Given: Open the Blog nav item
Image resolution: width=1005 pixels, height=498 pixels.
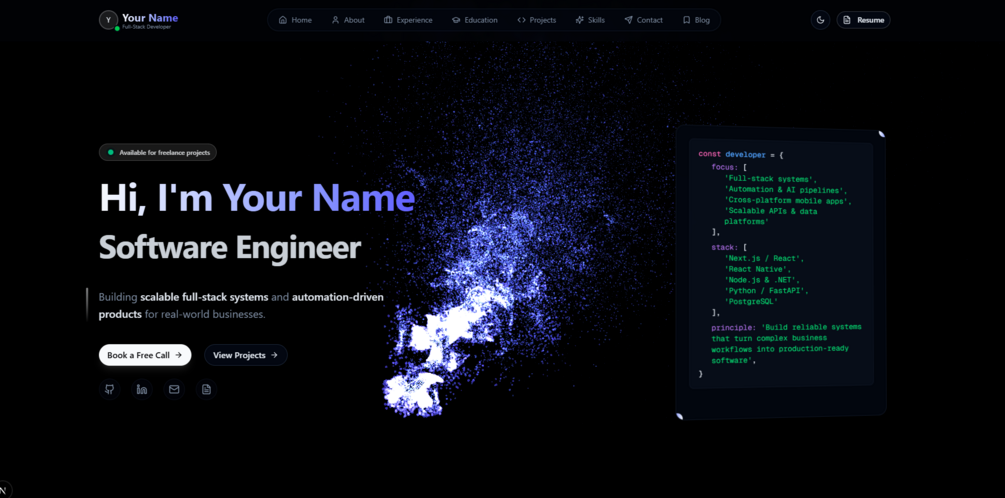Looking at the screenshot, I should pos(696,20).
